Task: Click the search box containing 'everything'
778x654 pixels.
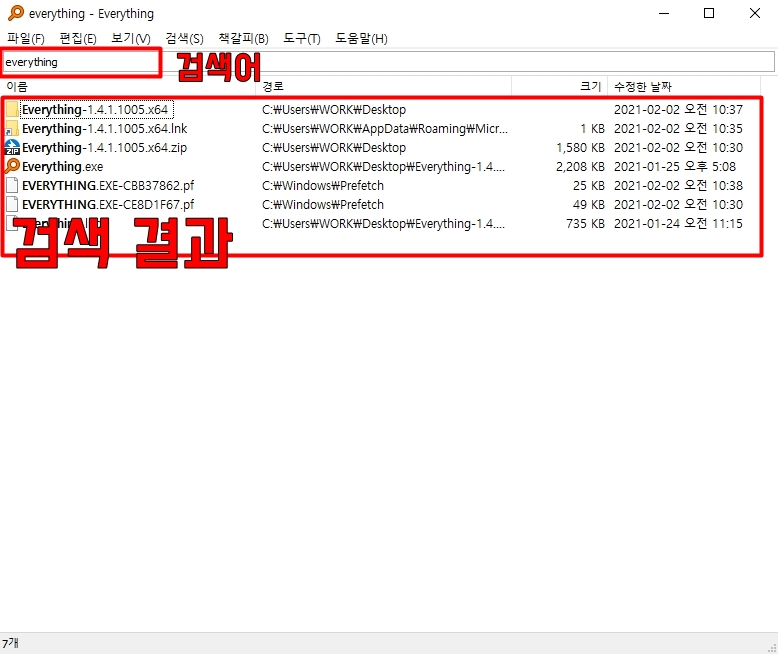Action: (387, 62)
